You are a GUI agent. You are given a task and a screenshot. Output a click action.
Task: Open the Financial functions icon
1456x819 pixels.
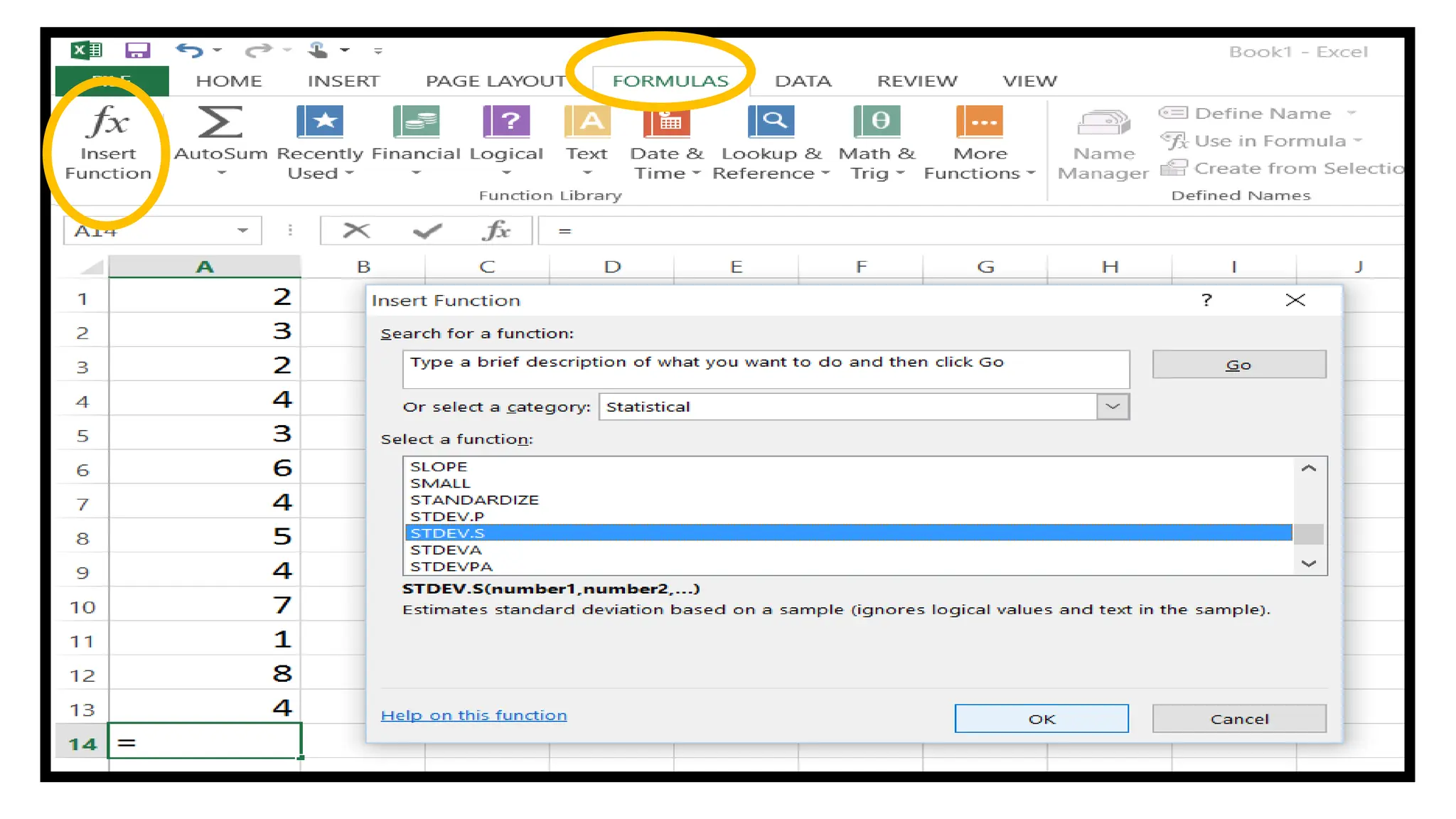pyautogui.click(x=416, y=122)
